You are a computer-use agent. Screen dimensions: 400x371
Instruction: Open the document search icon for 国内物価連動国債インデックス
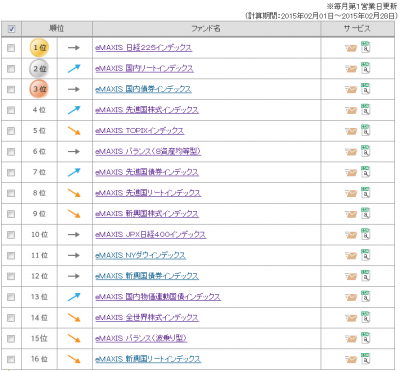pyautogui.click(x=366, y=296)
